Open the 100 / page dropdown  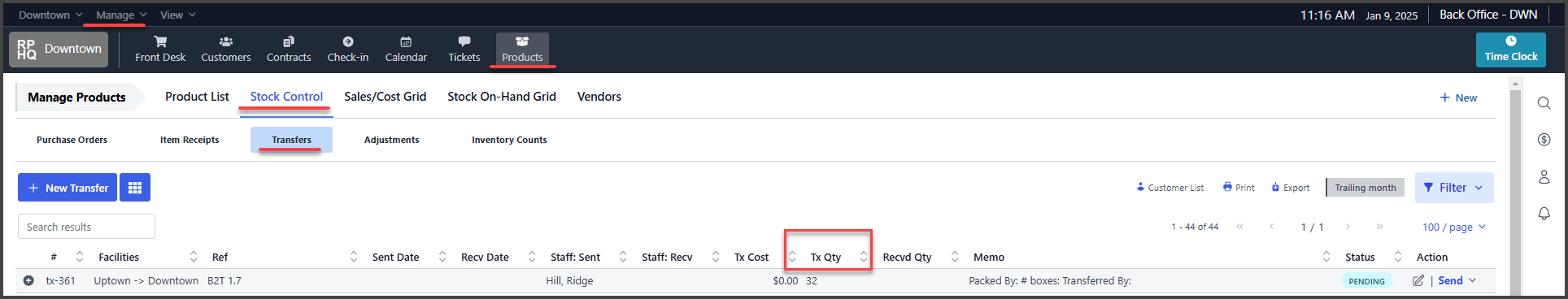[1454, 227]
